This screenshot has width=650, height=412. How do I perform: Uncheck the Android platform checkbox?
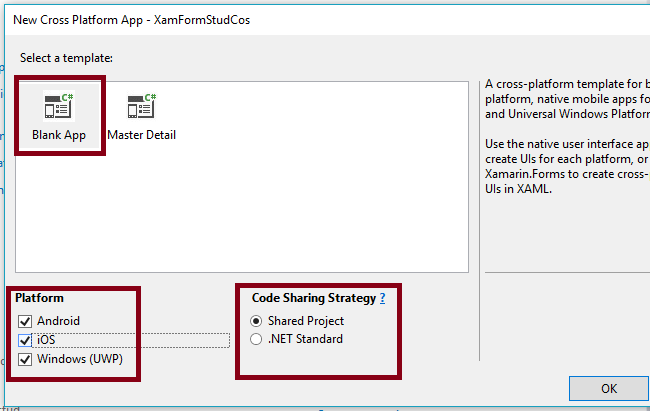[23, 321]
